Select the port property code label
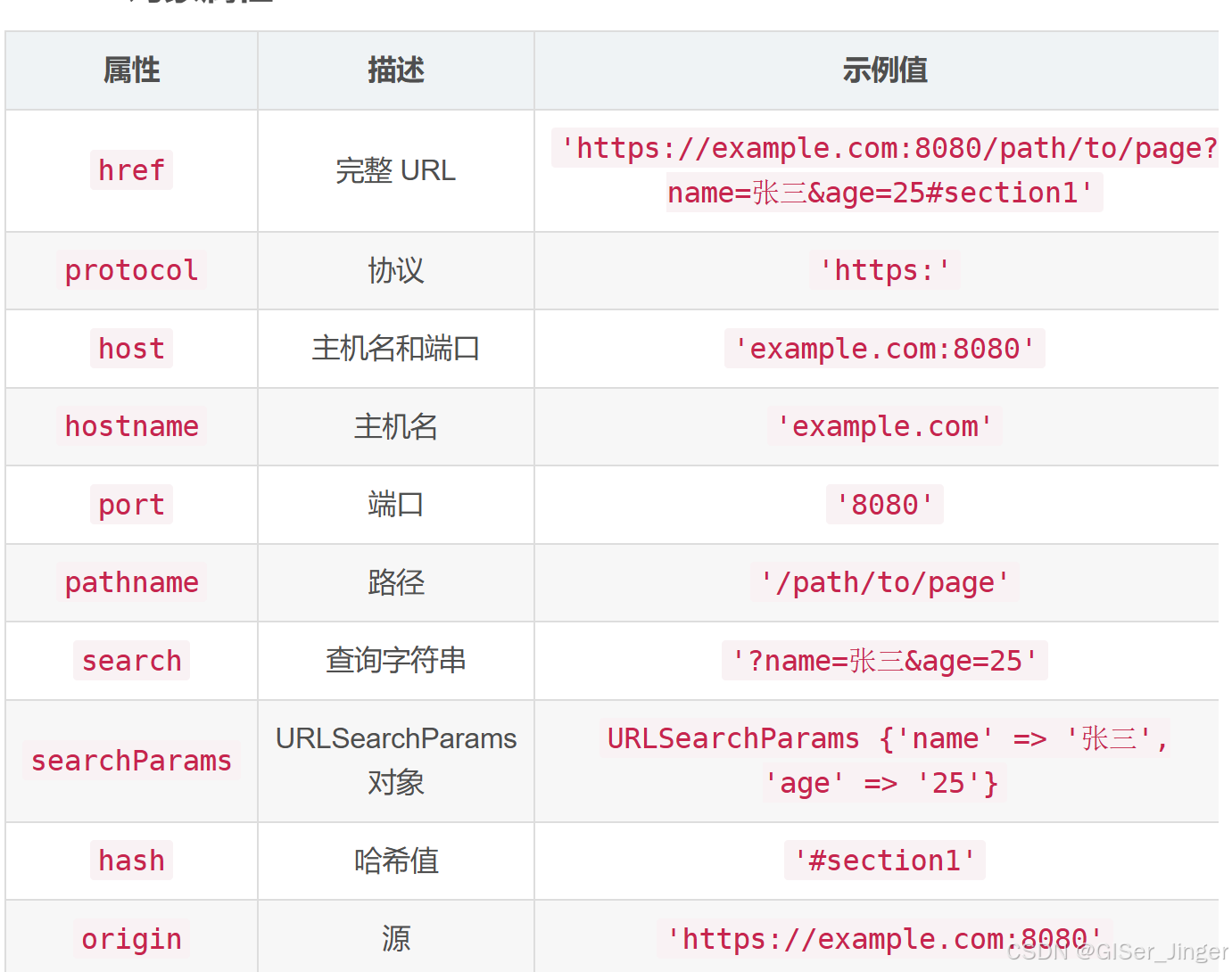The width and height of the screenshot is (1232, 972). (x=131, y=504)
